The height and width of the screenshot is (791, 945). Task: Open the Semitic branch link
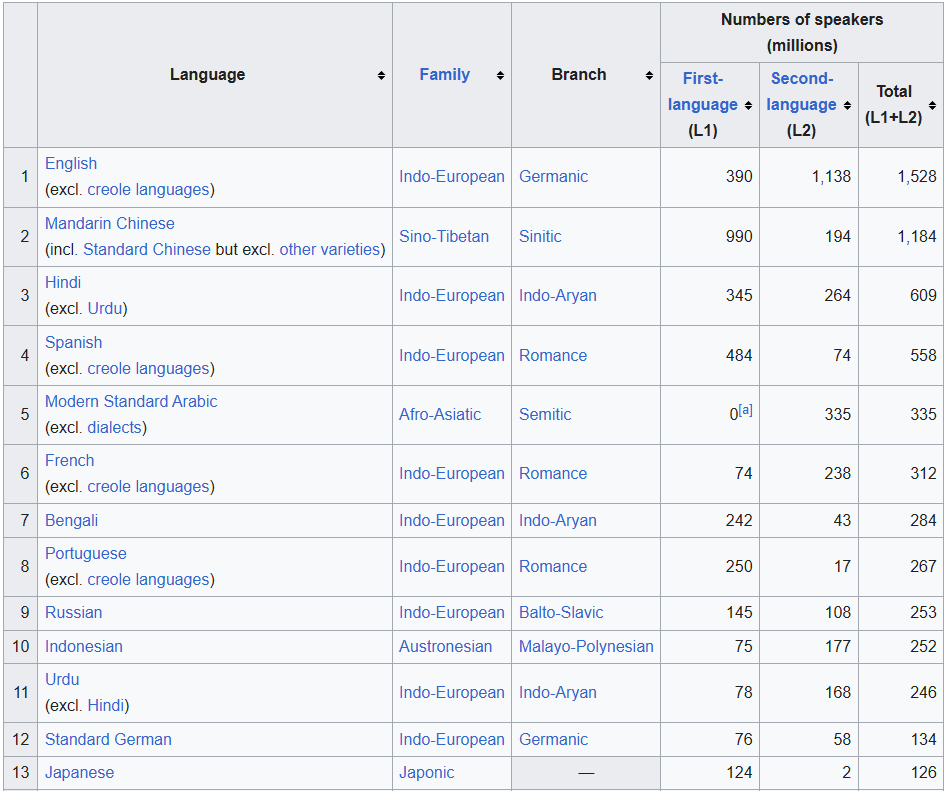[545, 414]
